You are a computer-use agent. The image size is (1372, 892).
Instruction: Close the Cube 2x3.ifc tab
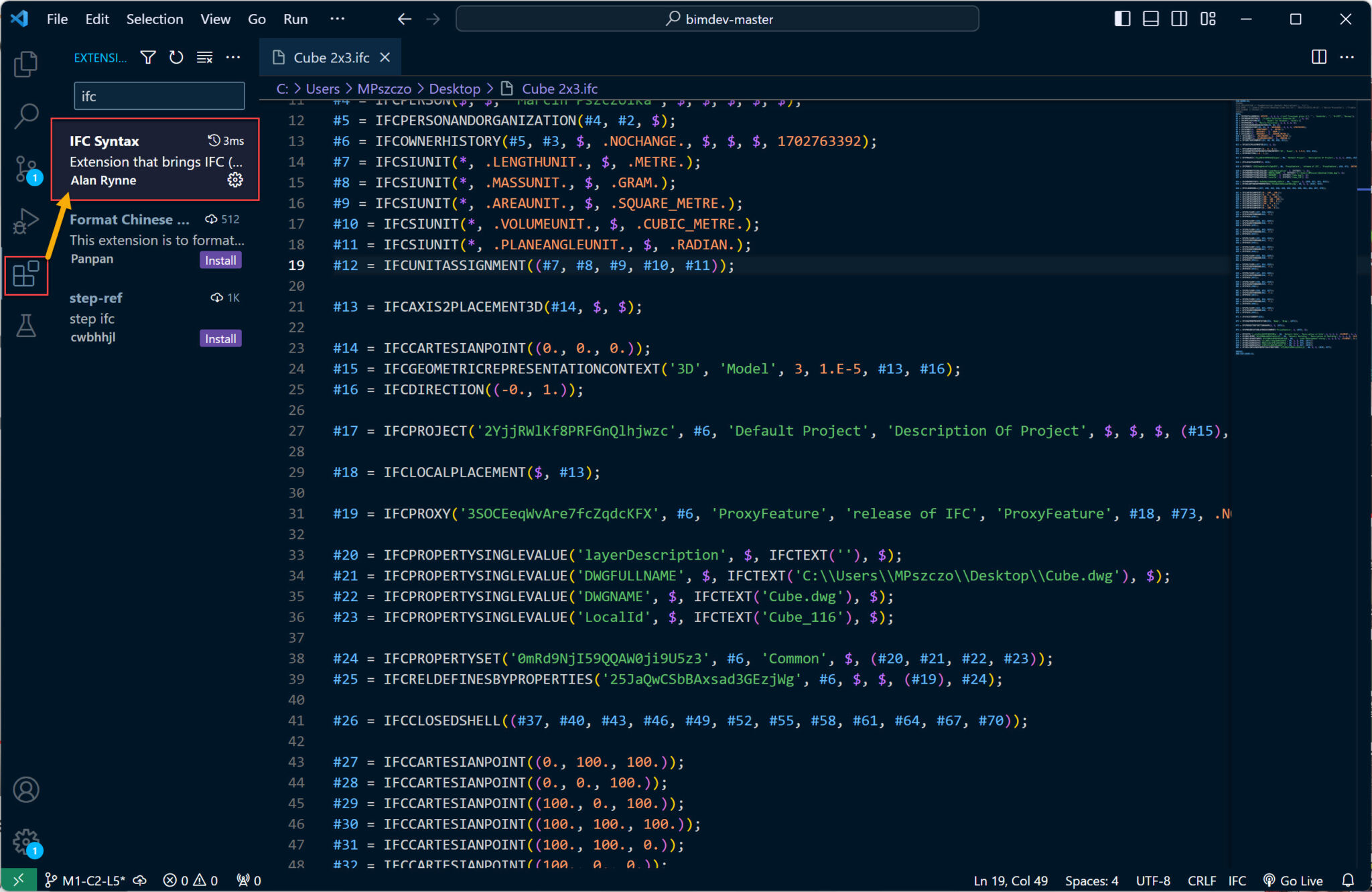pos(385,58)
